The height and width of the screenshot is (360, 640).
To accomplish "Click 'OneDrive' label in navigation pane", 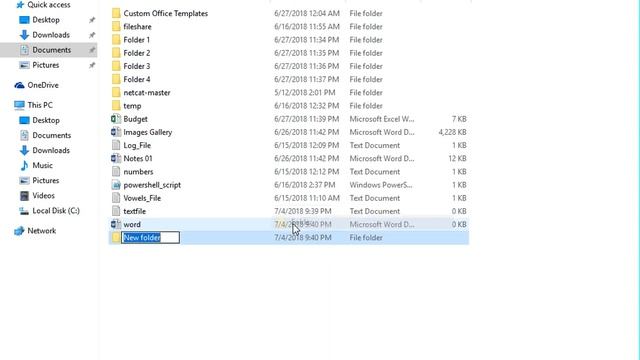I will coord(43,85).
